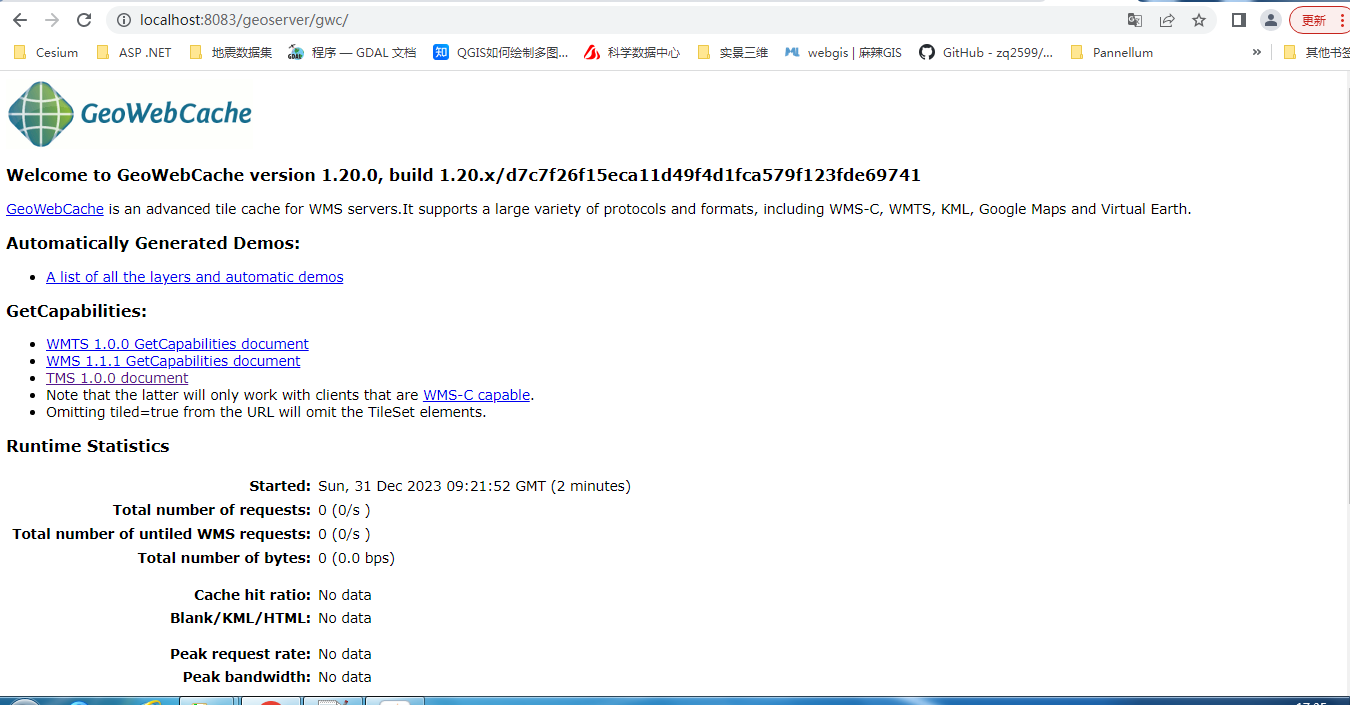Image resolution: width=1350 pixels, height=705 pixels.
Task: Toggle the browser side panel icon
Action: click(x=1239, y=20)
